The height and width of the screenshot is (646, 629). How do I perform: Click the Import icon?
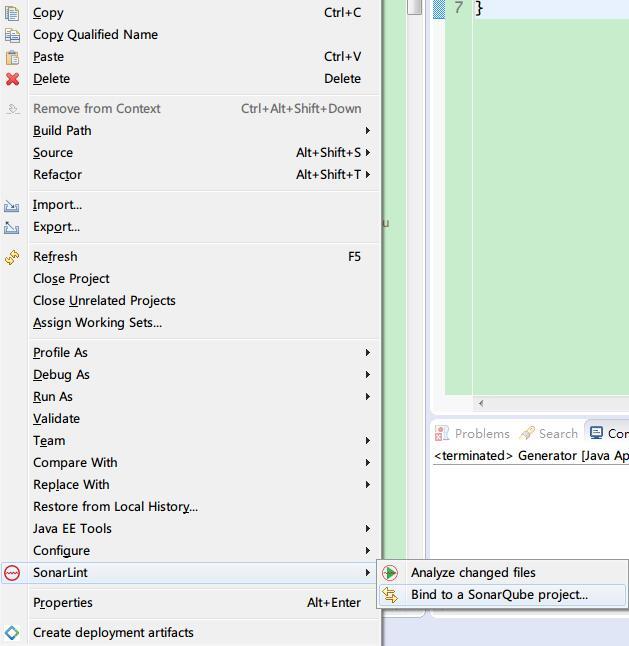point(12,205)
